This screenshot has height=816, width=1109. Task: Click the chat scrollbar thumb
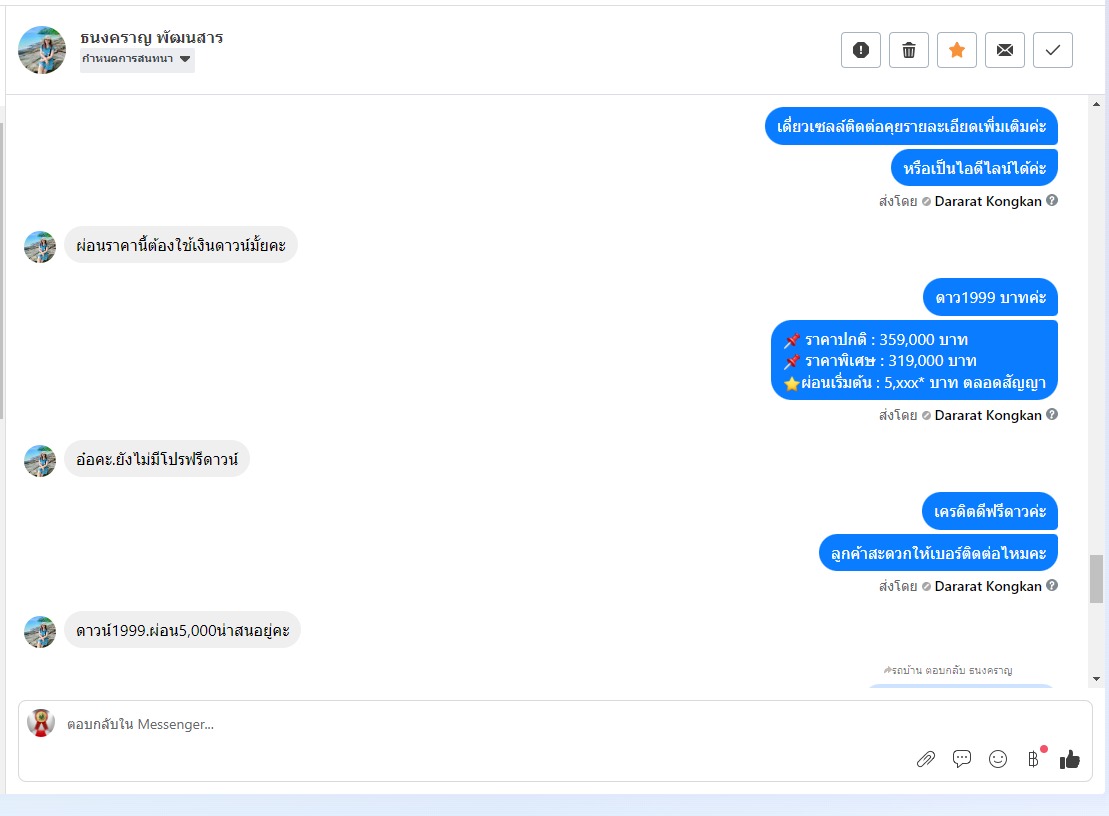tap(1096, 579)
